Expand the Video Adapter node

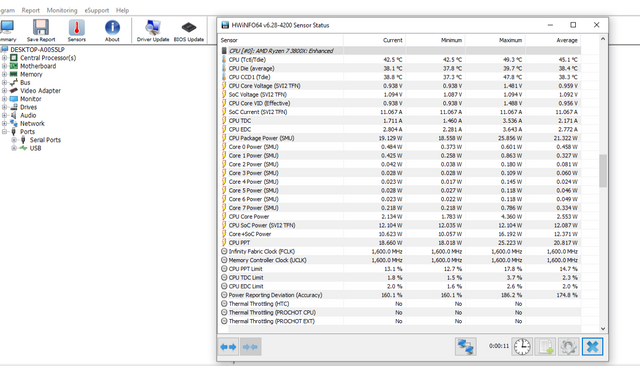coord(4,91)
